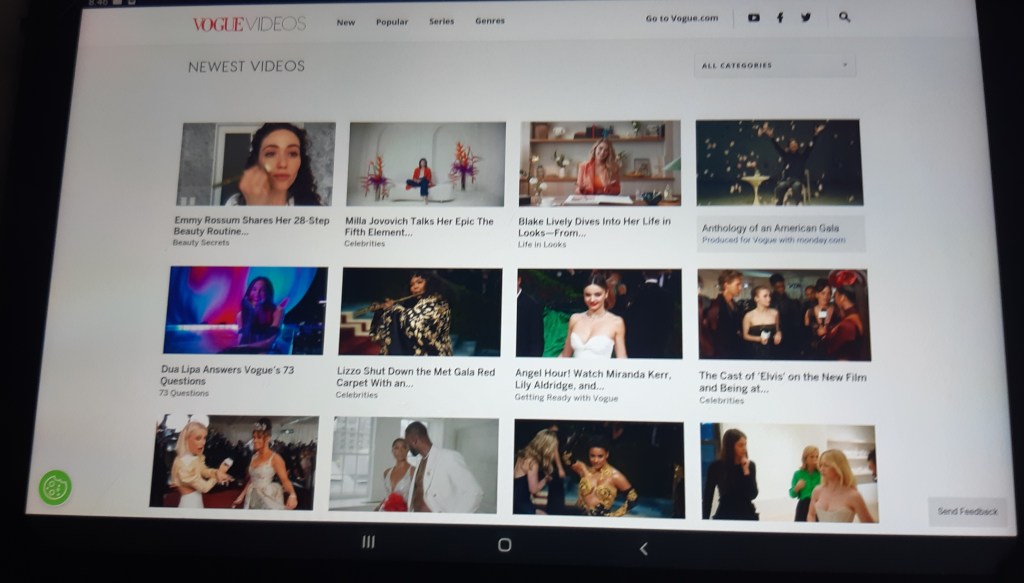Open the New menu item
The image size is (1024, 583).
click(x=346, y=22)
